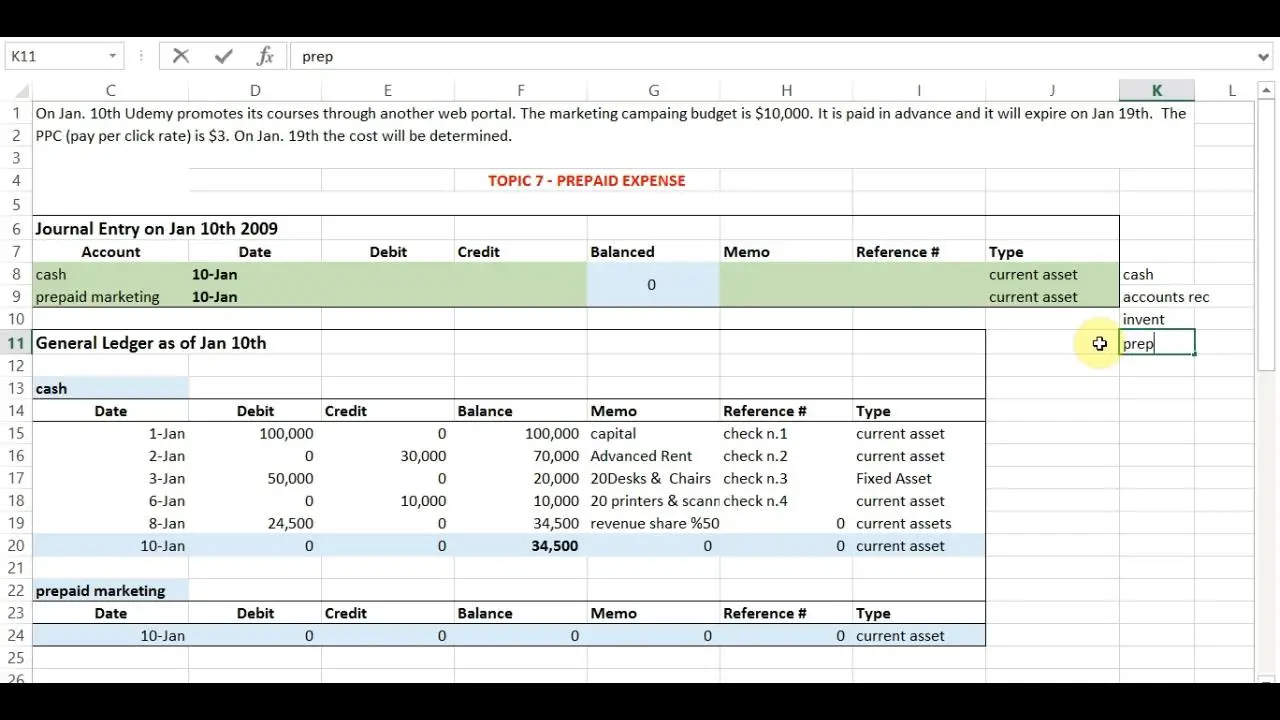Select the 10,000 credit on 6-Jan

pyautogui.click(x=388, y=501)
